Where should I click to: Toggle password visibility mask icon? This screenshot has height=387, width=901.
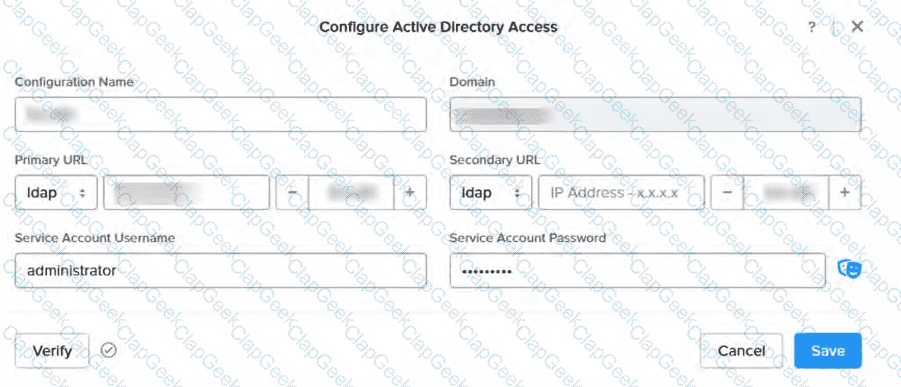click(x=849, y=269)
